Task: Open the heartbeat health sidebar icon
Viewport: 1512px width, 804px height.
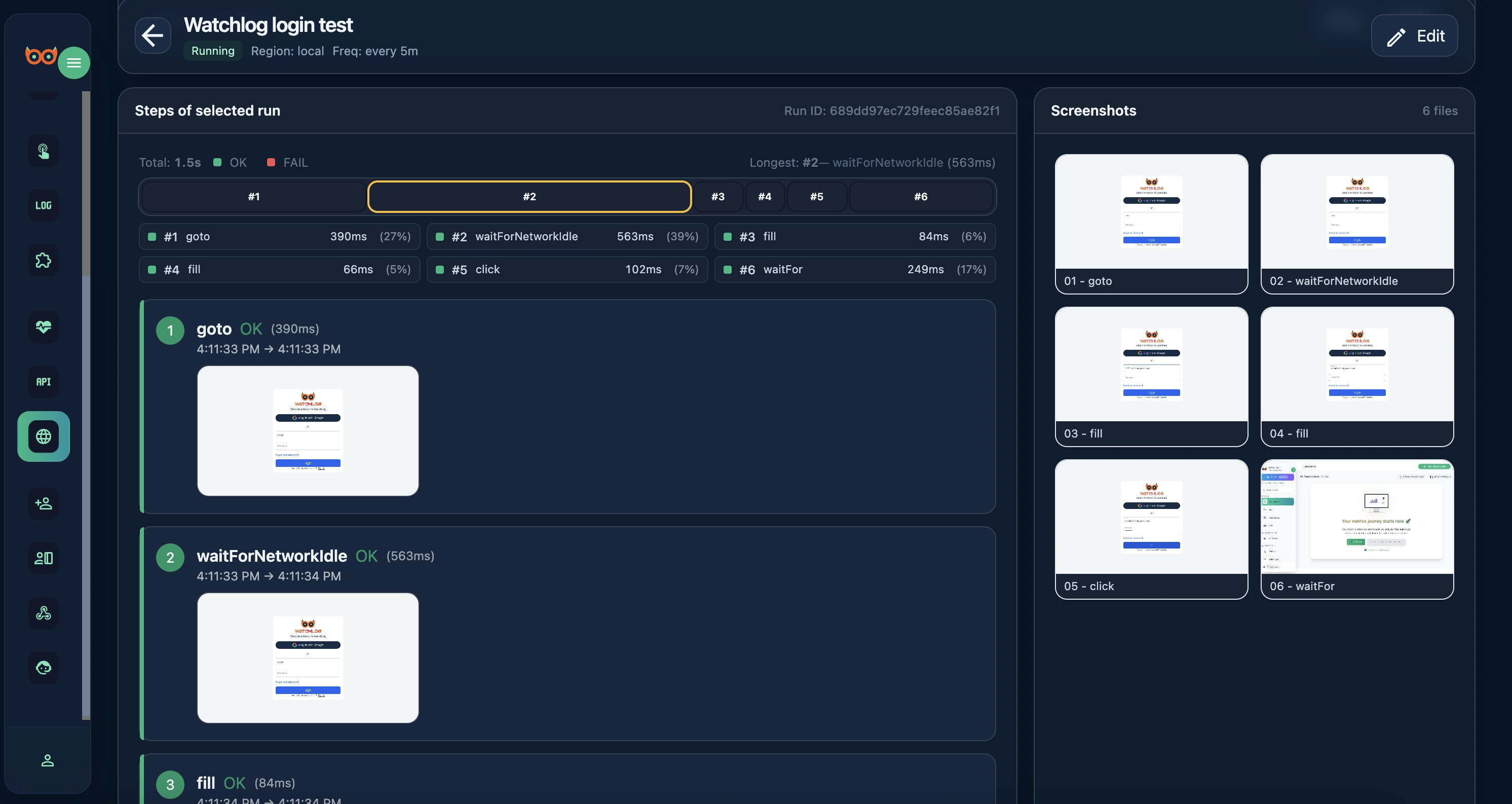Action: (x=44, y=326)
